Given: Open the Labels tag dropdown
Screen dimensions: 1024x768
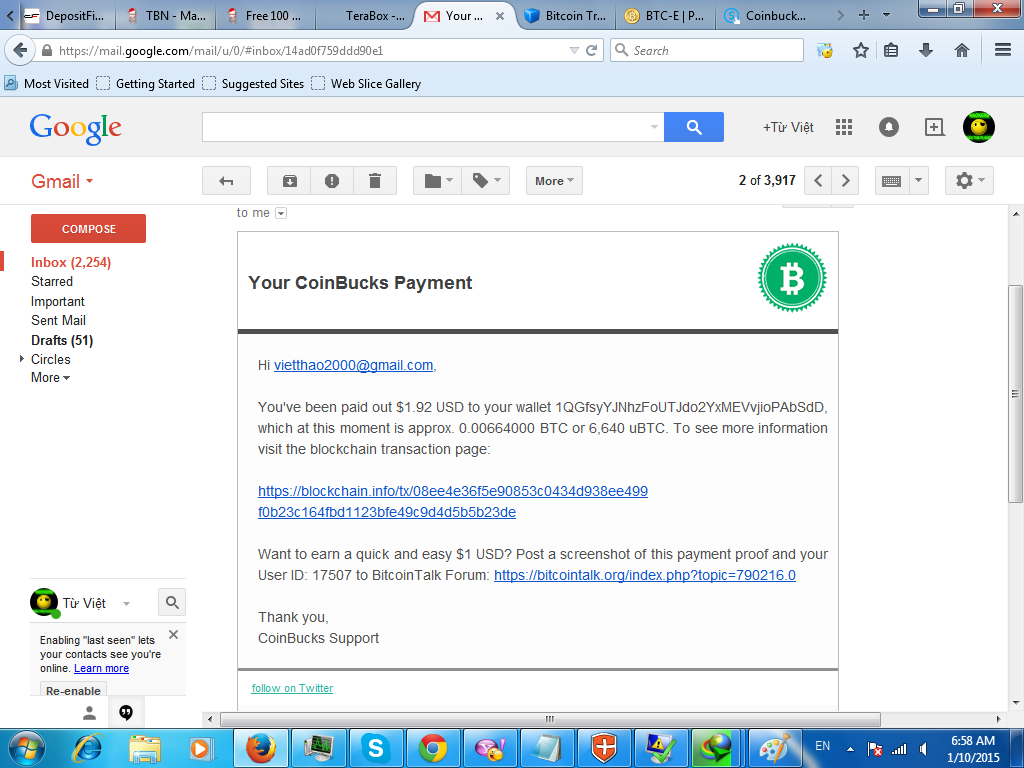Looking at the screenshot, I should (x=486, y=181).
